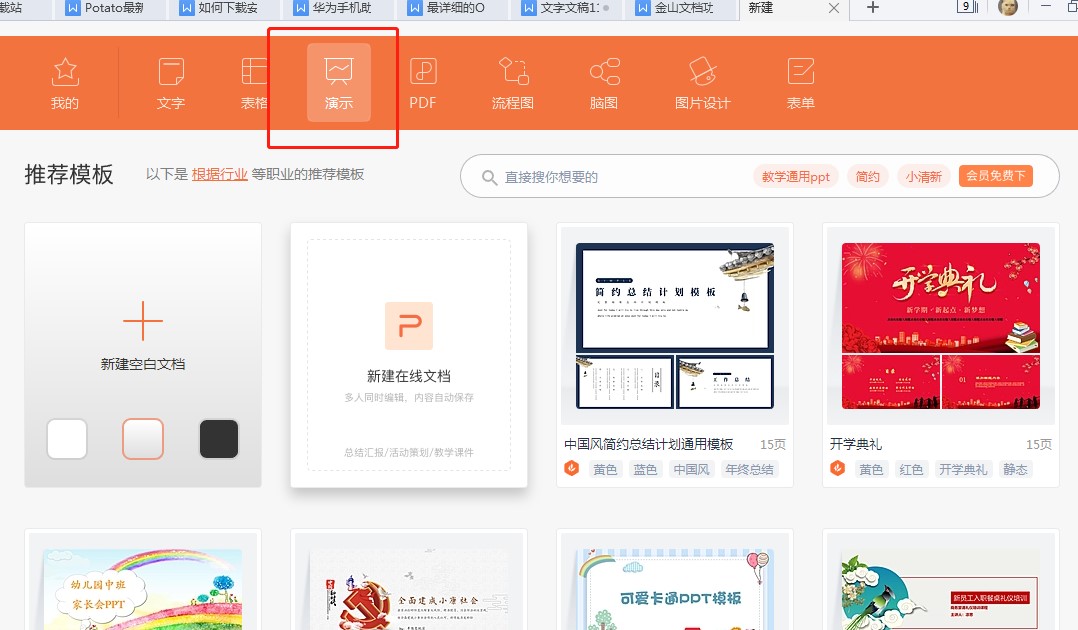Image resolution: width=1078 pixels, height=630 pixels.
Task: Click 黄色 tag under 开学典礼 template
Action: pos(871,469)
